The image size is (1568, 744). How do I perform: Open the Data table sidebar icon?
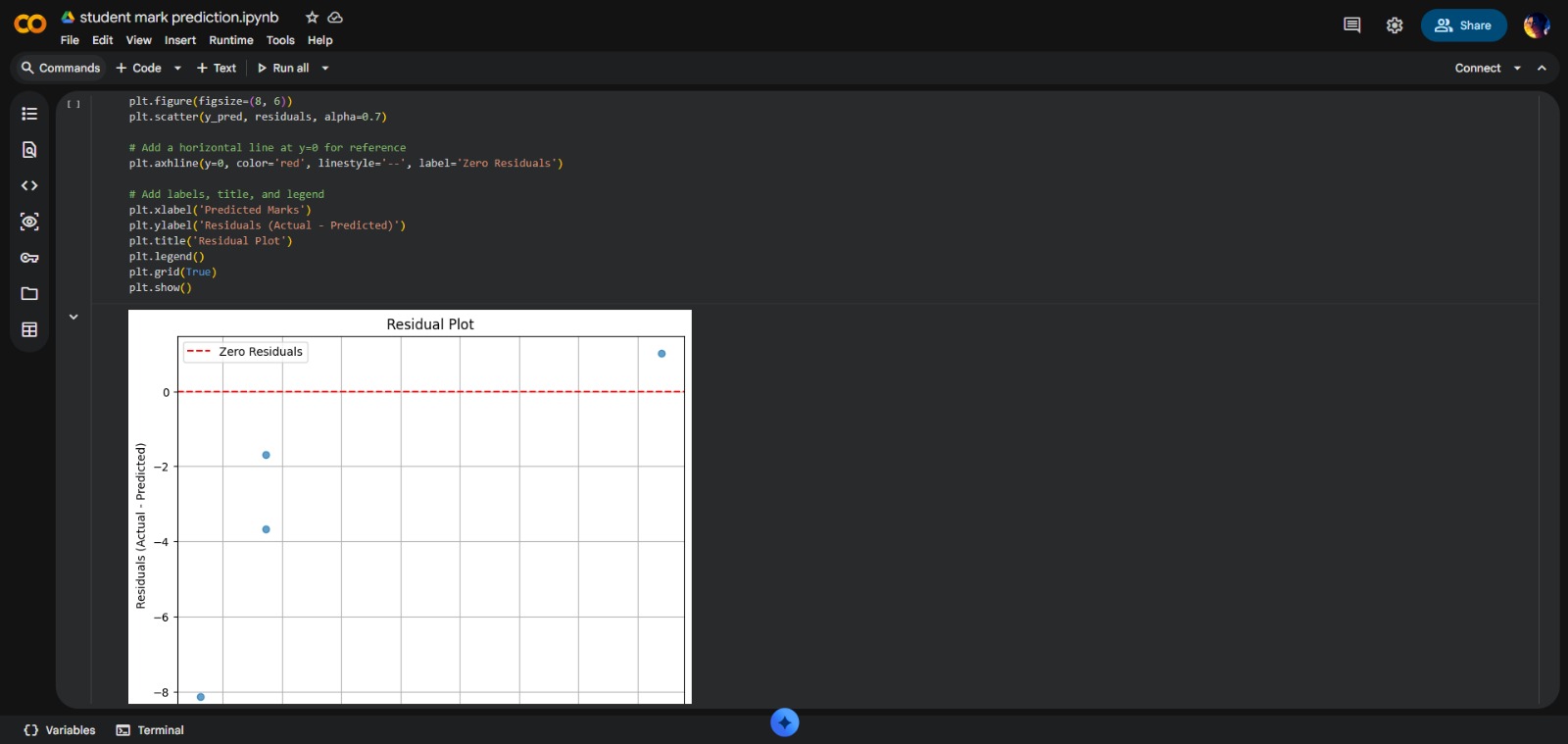click(29, 330)
